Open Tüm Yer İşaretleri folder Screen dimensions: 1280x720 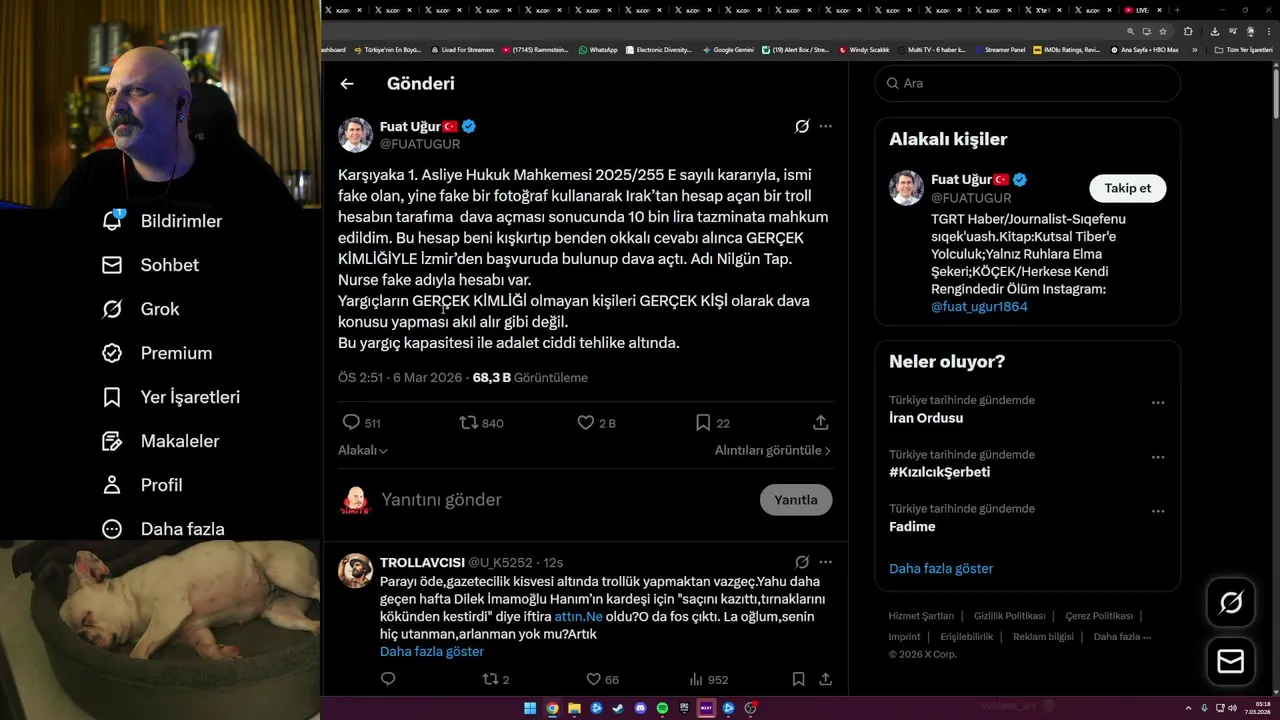point(1243,50)
